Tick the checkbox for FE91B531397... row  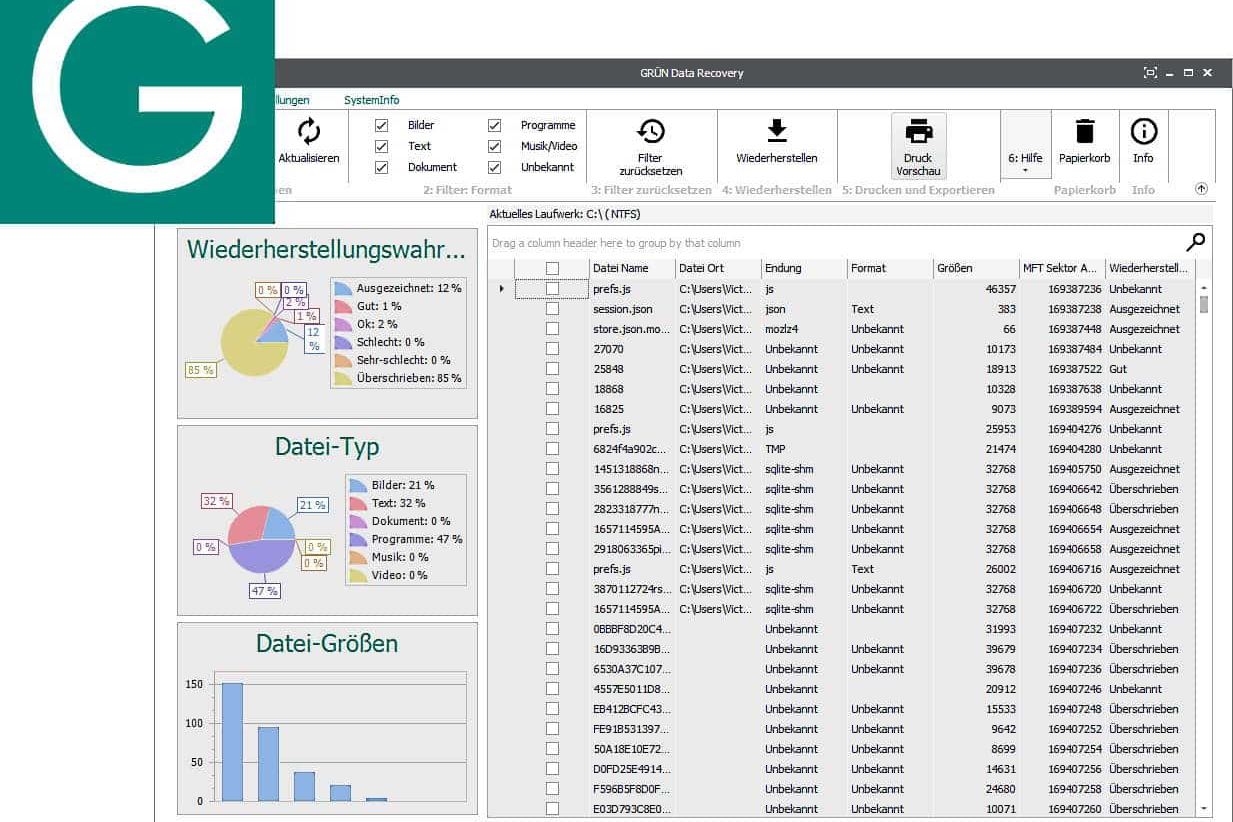pyautogui.click(x=552, y=729)
